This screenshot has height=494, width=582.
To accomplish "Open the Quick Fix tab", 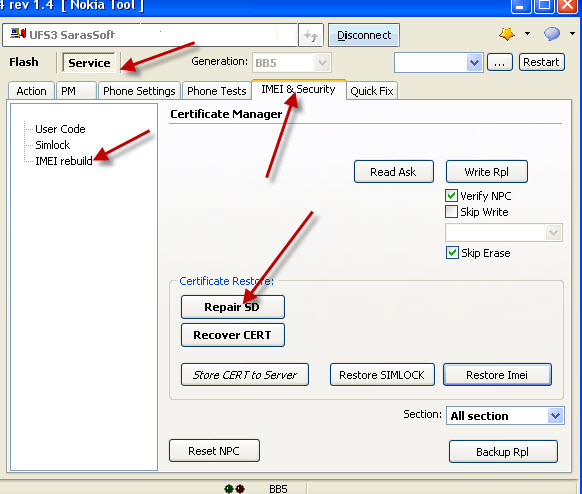I will [372, 91].
